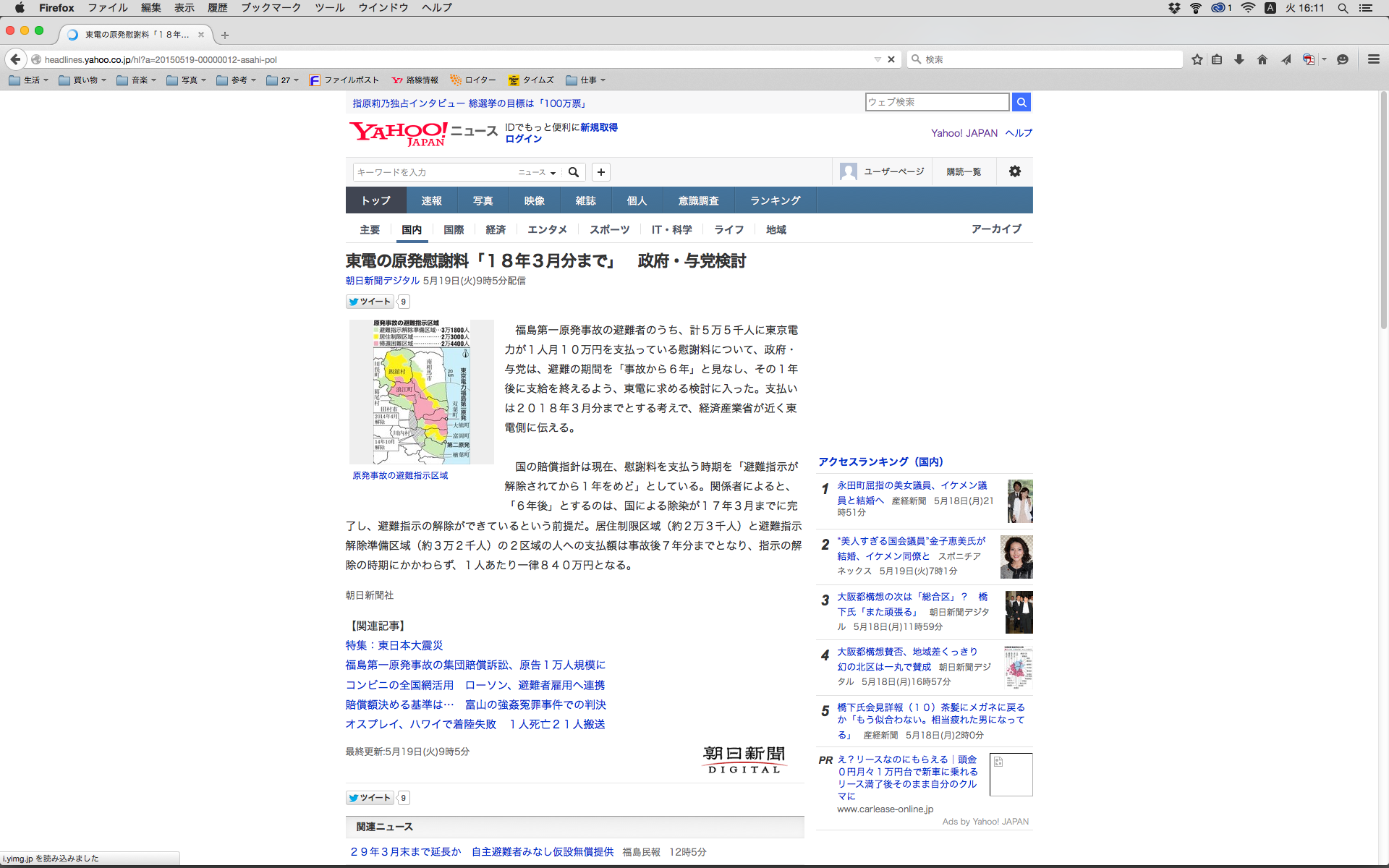
Task: Open a new tab with plus button
Action: point(225,35)
